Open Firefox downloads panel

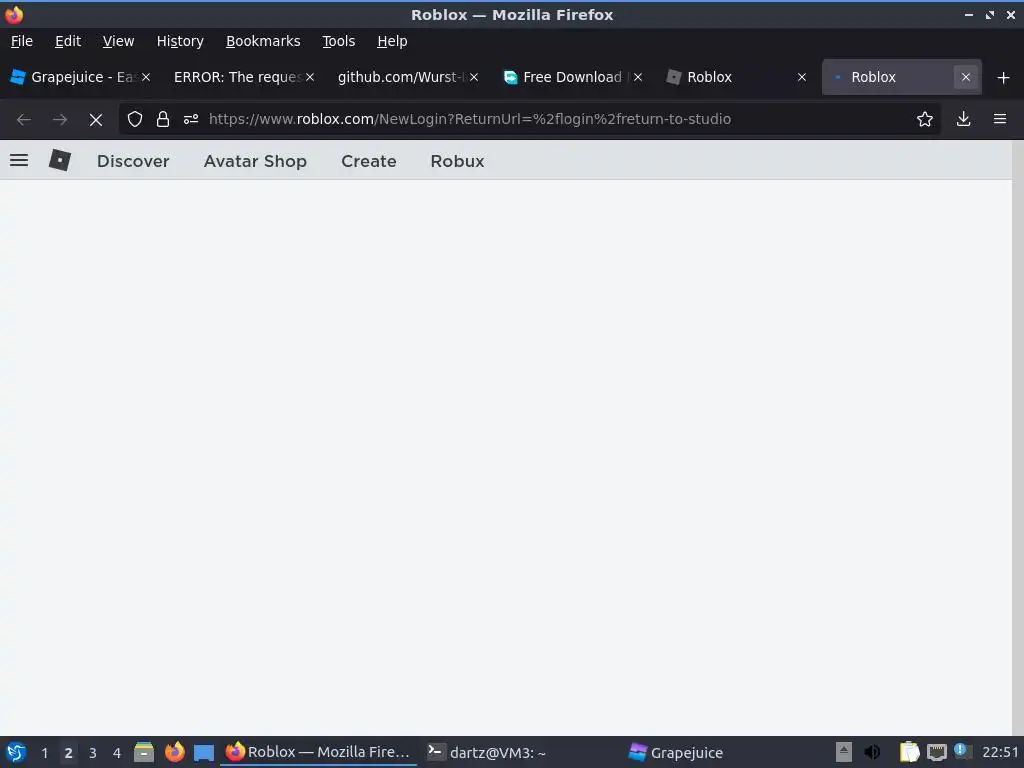tap(963, 120)
